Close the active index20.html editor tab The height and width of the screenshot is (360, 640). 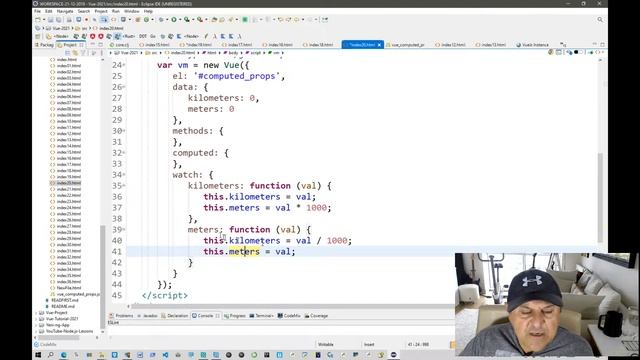(379, 45)
